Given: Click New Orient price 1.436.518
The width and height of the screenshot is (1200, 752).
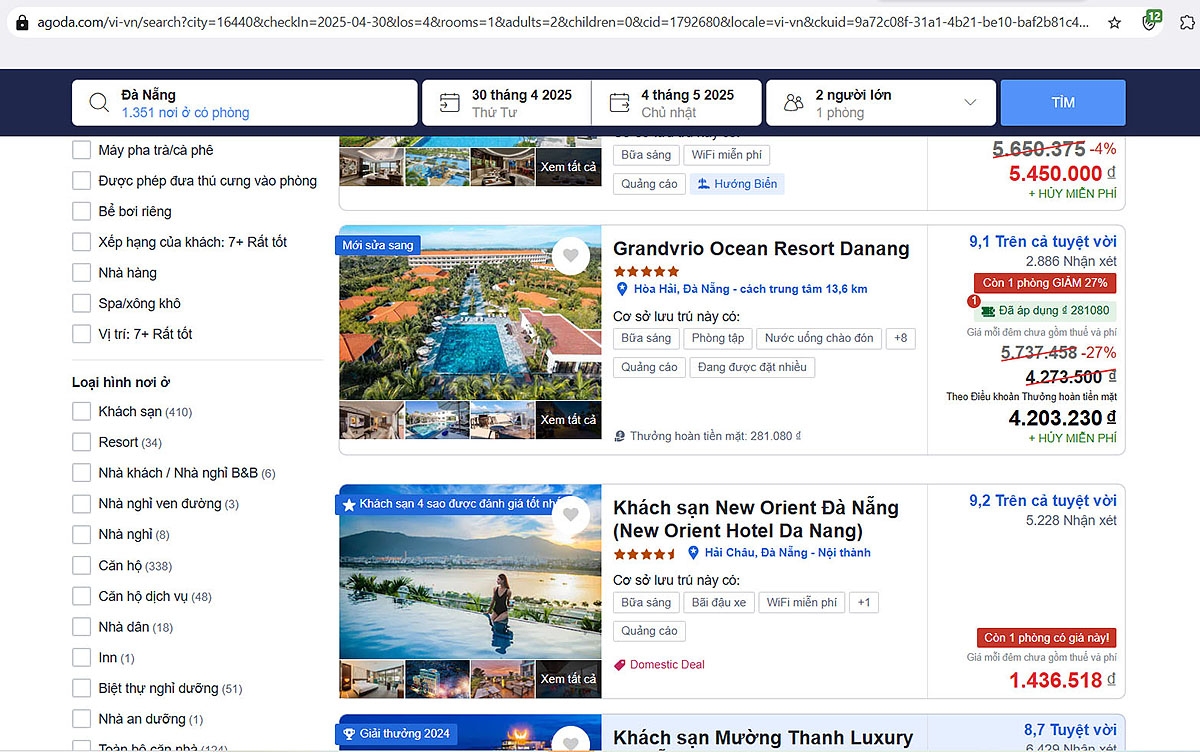Looking at the screenshot, I should click(x=1062, y=680).
